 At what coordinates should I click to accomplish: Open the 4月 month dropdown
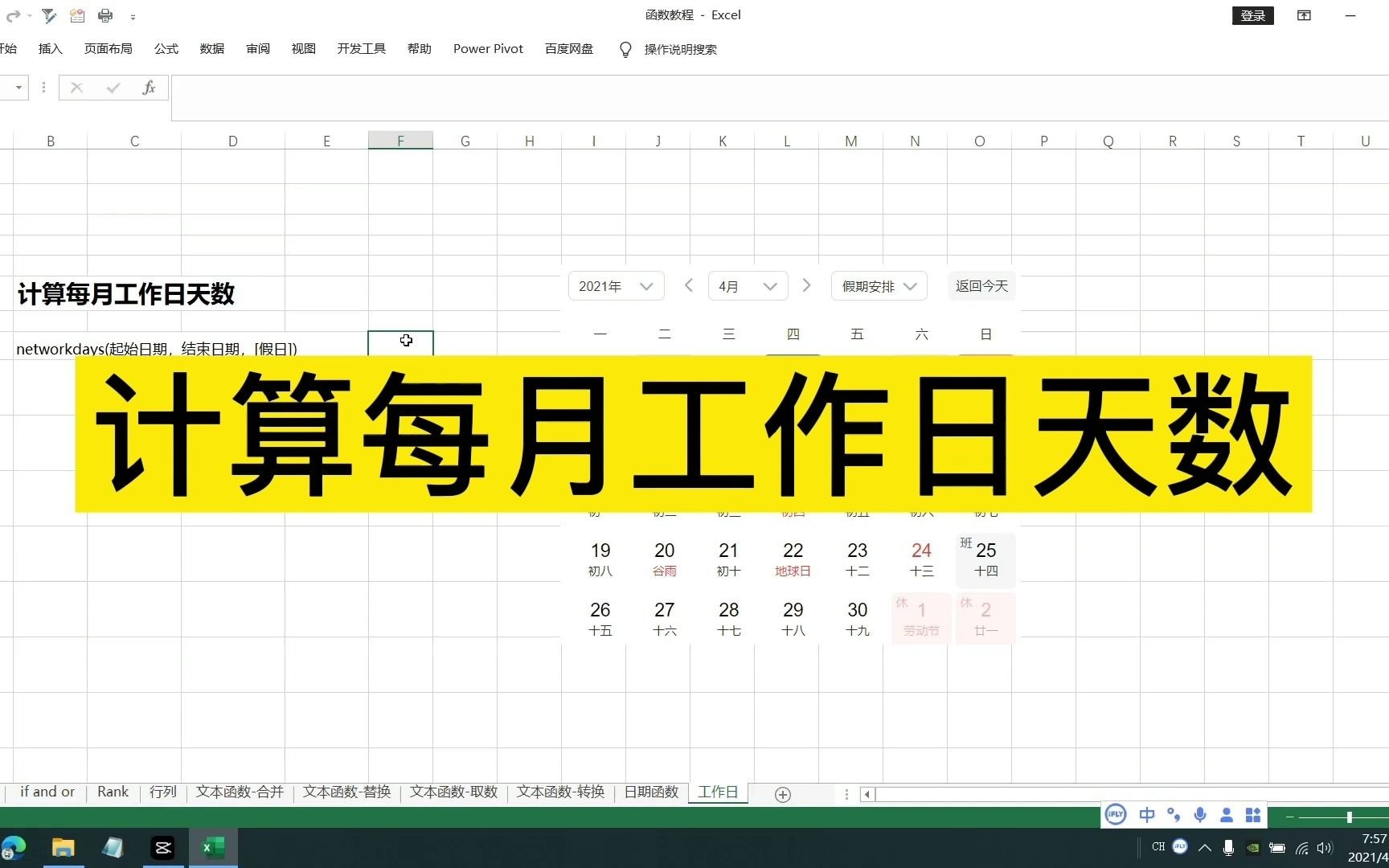pyautogui.click(x=748, y=286)
